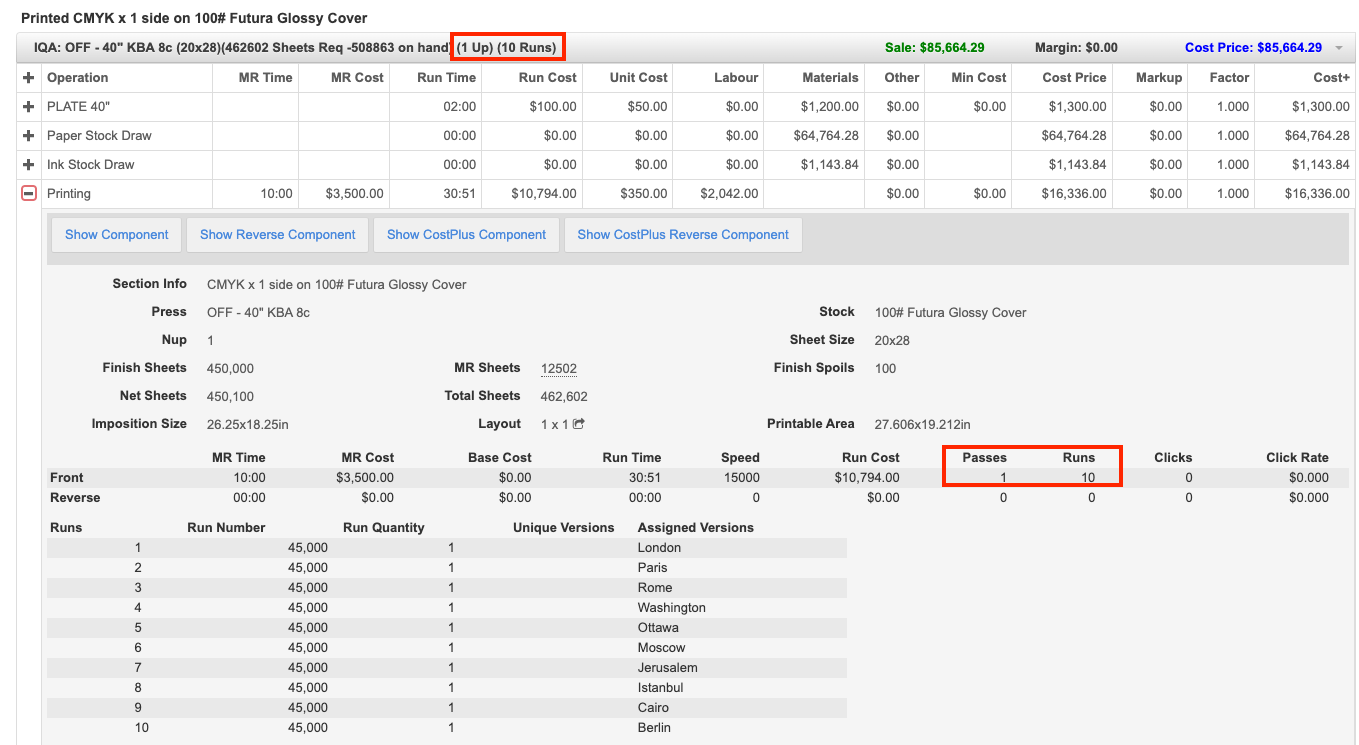This screenshot has height=745, width=1359.
Task: Click PLATE 40" run time 02:00
Action: 460,107
